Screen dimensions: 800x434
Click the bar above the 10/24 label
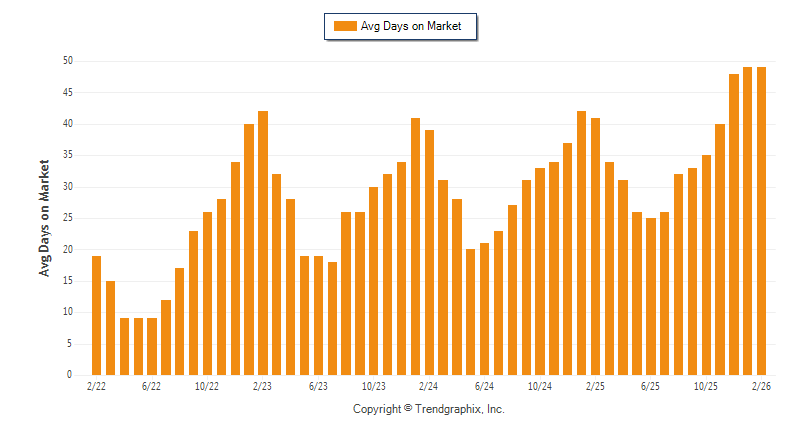tap(540, 271)
